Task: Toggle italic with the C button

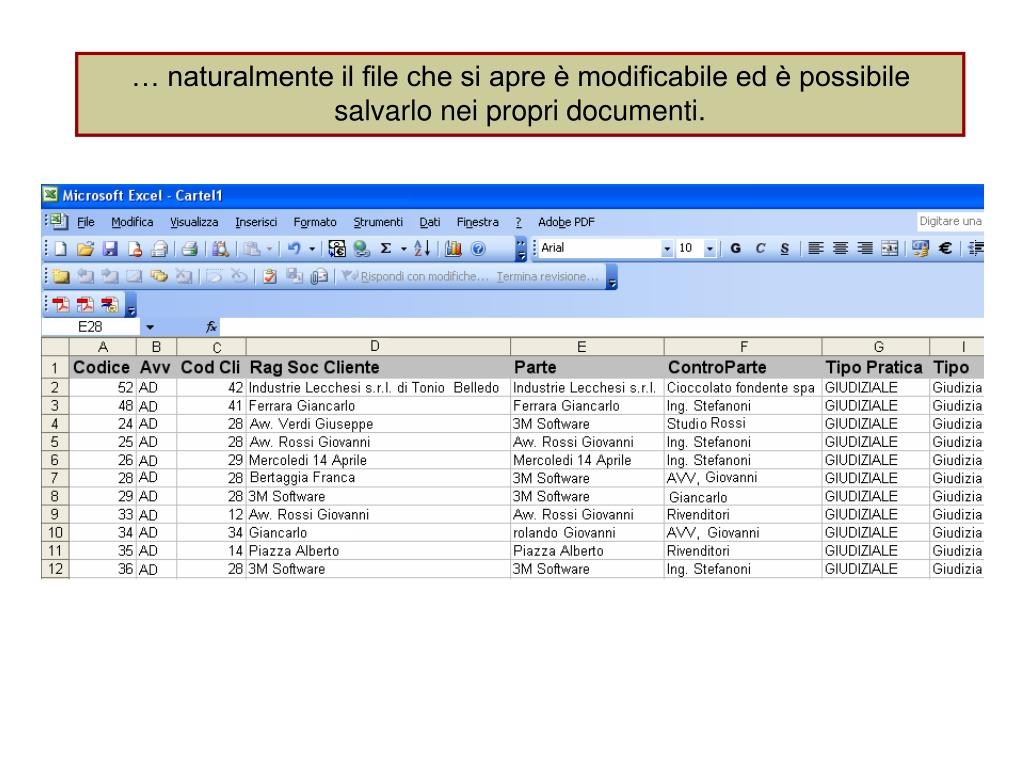Action: [x=760, y=249]
